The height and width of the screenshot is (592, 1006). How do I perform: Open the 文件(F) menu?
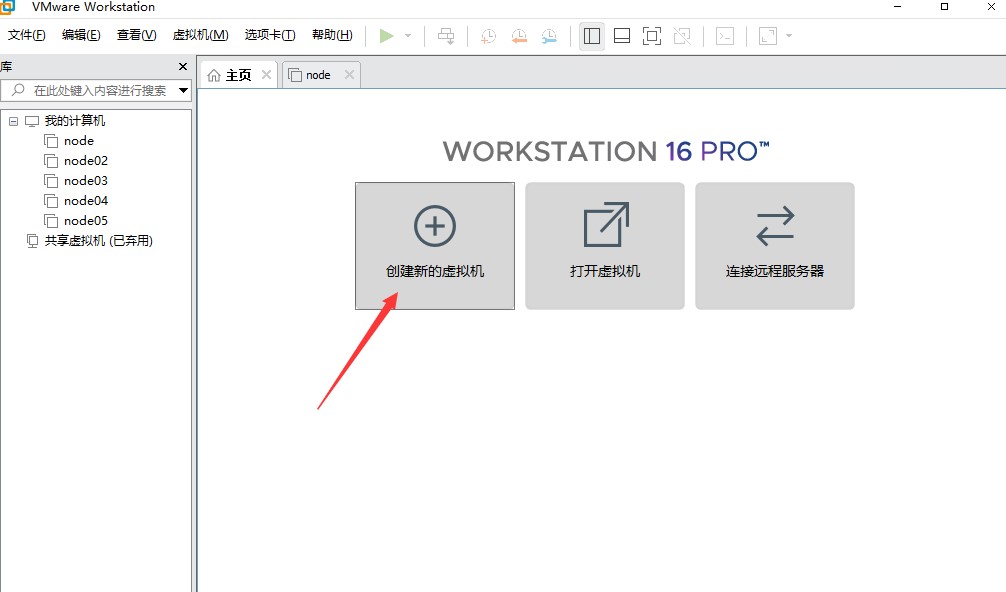(x=26, y=35)
